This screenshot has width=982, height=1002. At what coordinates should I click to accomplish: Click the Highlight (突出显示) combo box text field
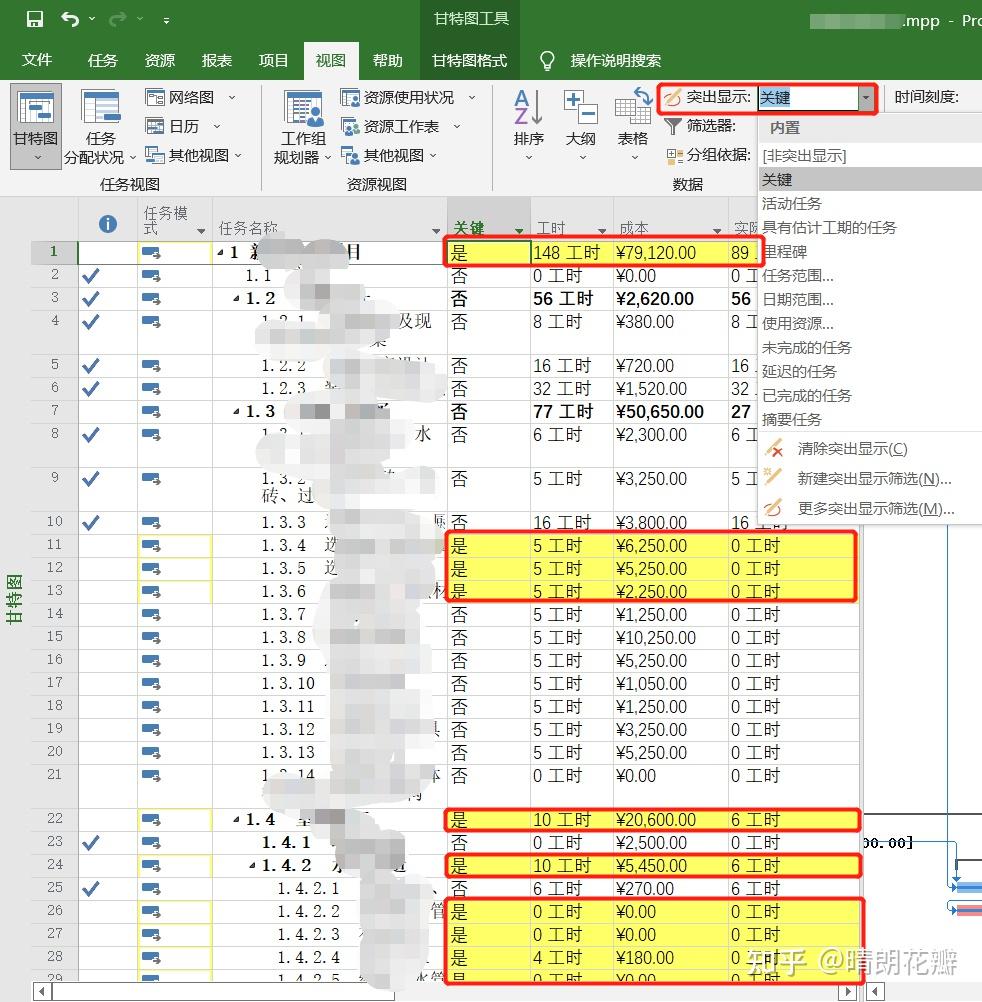(x=808, y=98)
